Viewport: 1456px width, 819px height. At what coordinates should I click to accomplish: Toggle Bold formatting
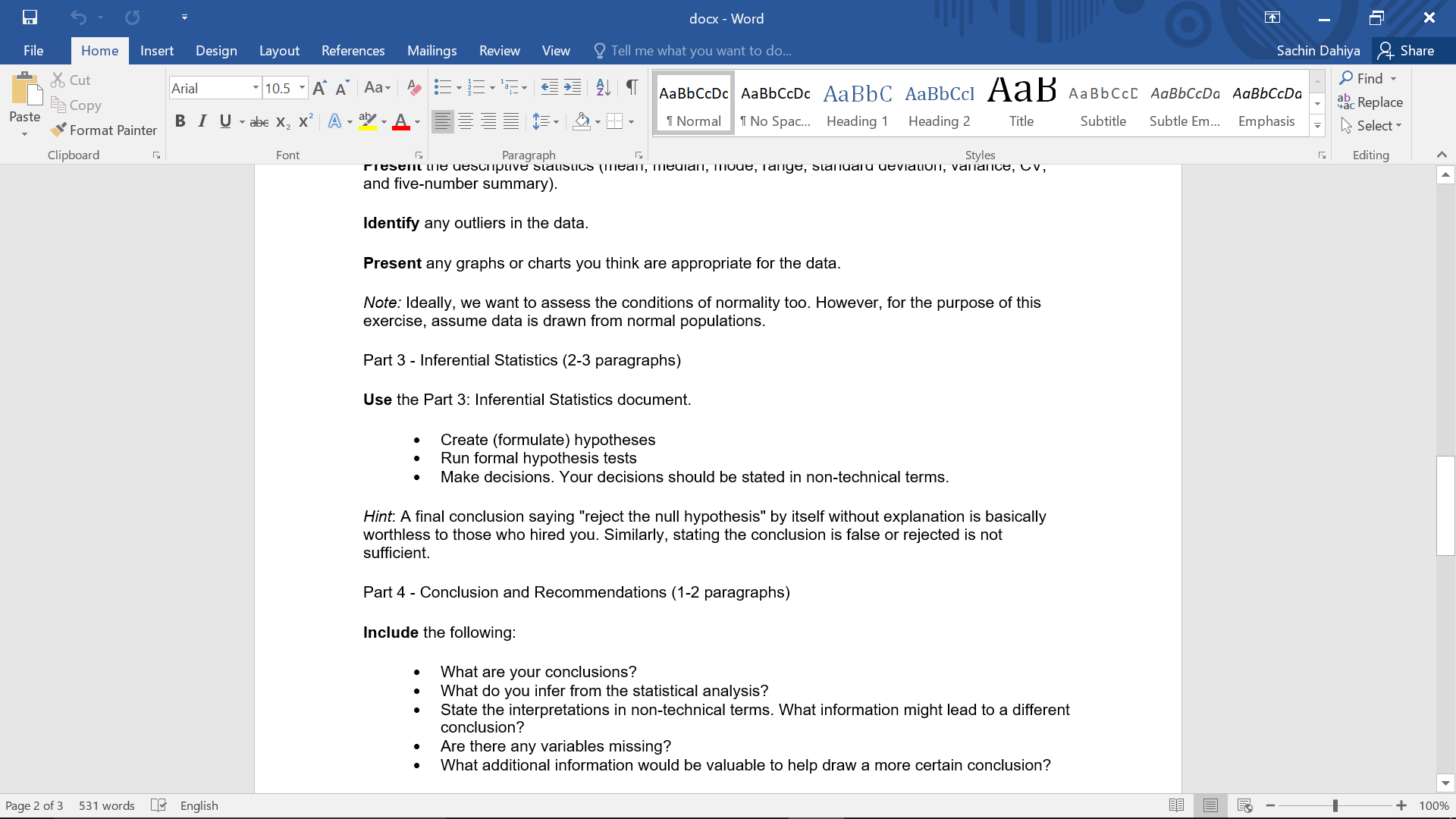[180, 121]
